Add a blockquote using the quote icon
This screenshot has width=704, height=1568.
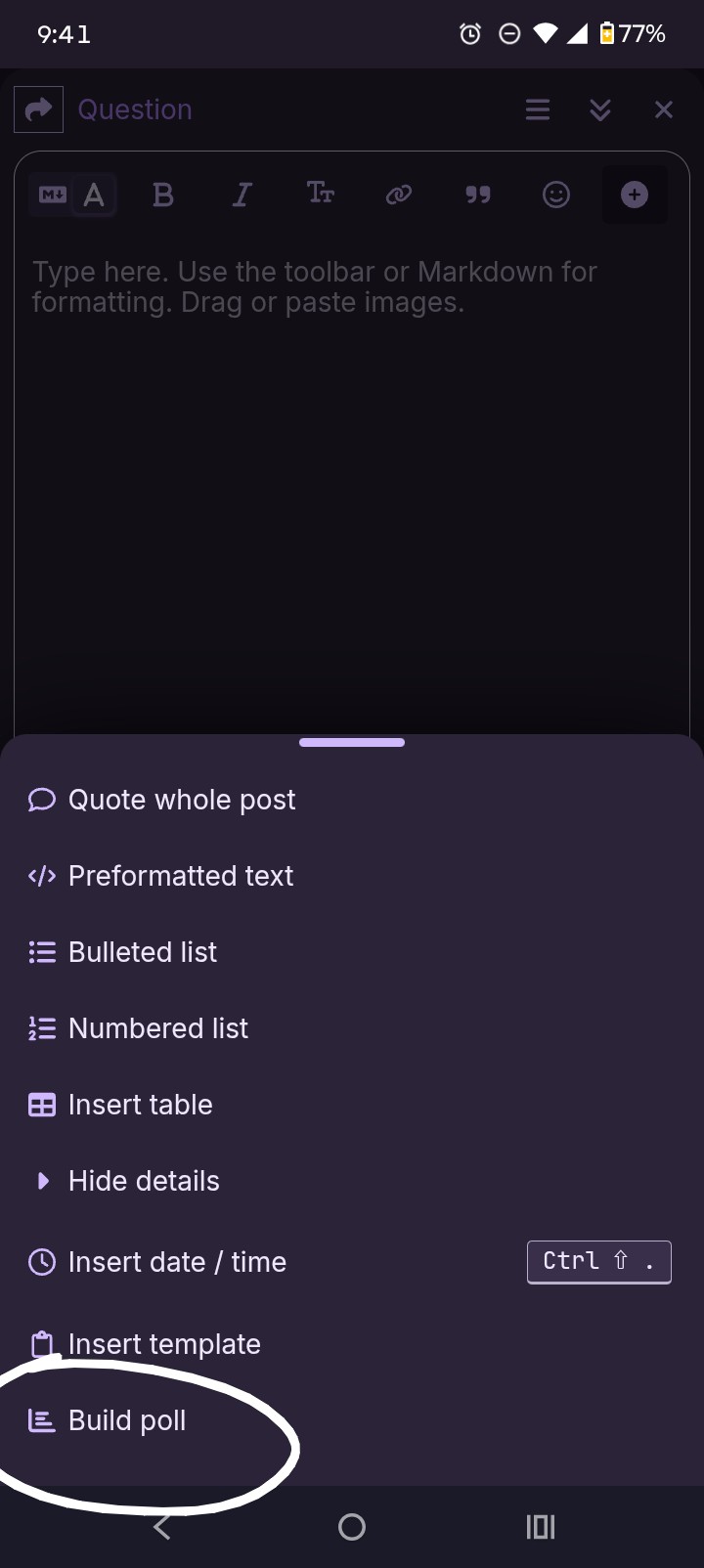(477, 196)
